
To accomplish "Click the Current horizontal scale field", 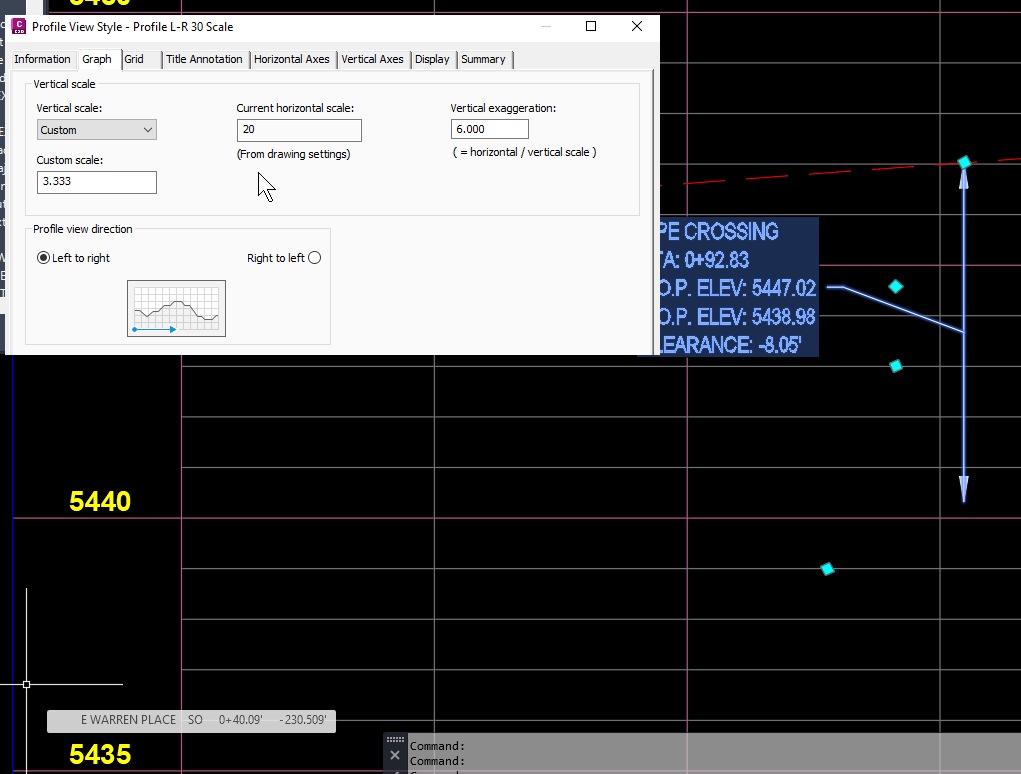I will 298,130.
